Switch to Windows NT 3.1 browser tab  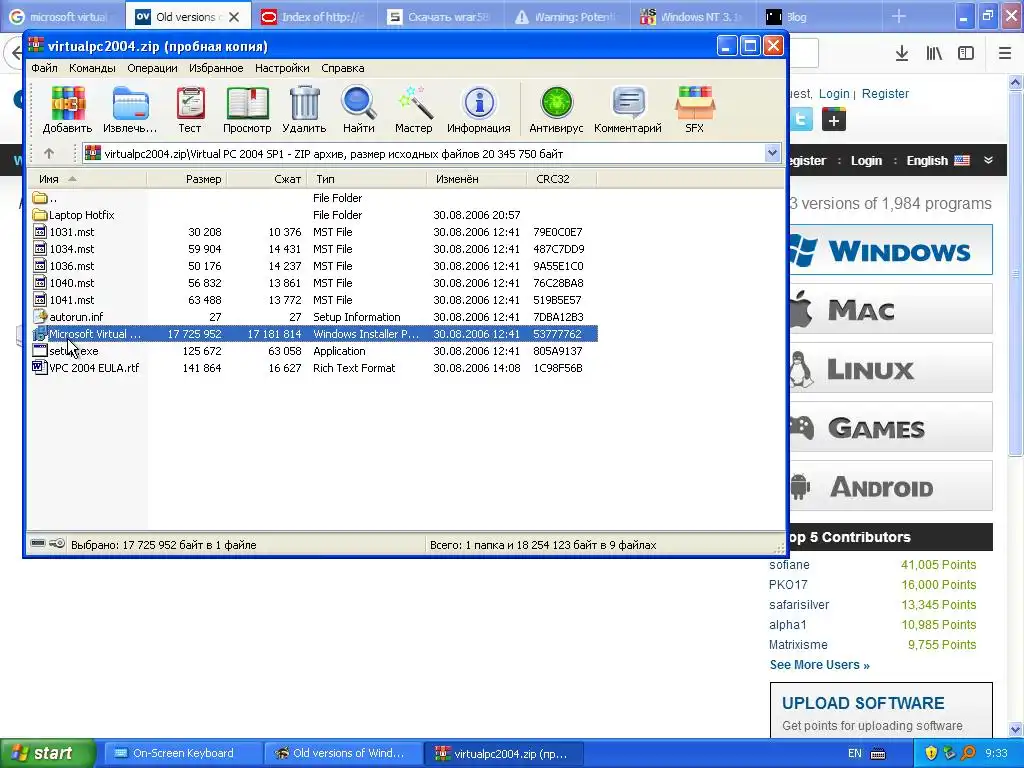(691, 17)
